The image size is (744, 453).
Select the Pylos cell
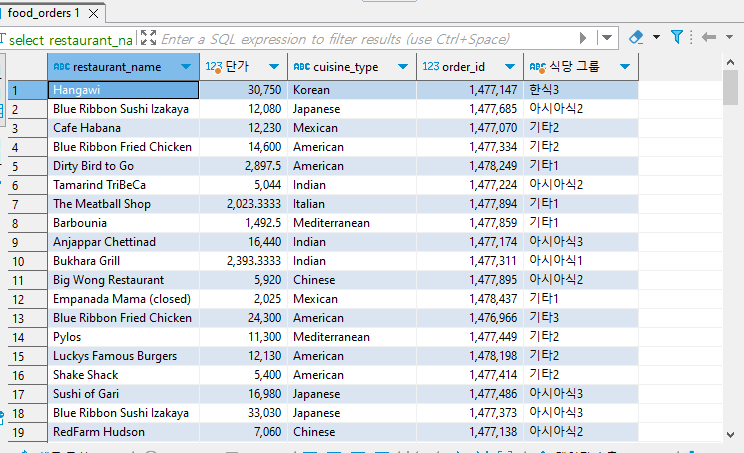(123, 337)
